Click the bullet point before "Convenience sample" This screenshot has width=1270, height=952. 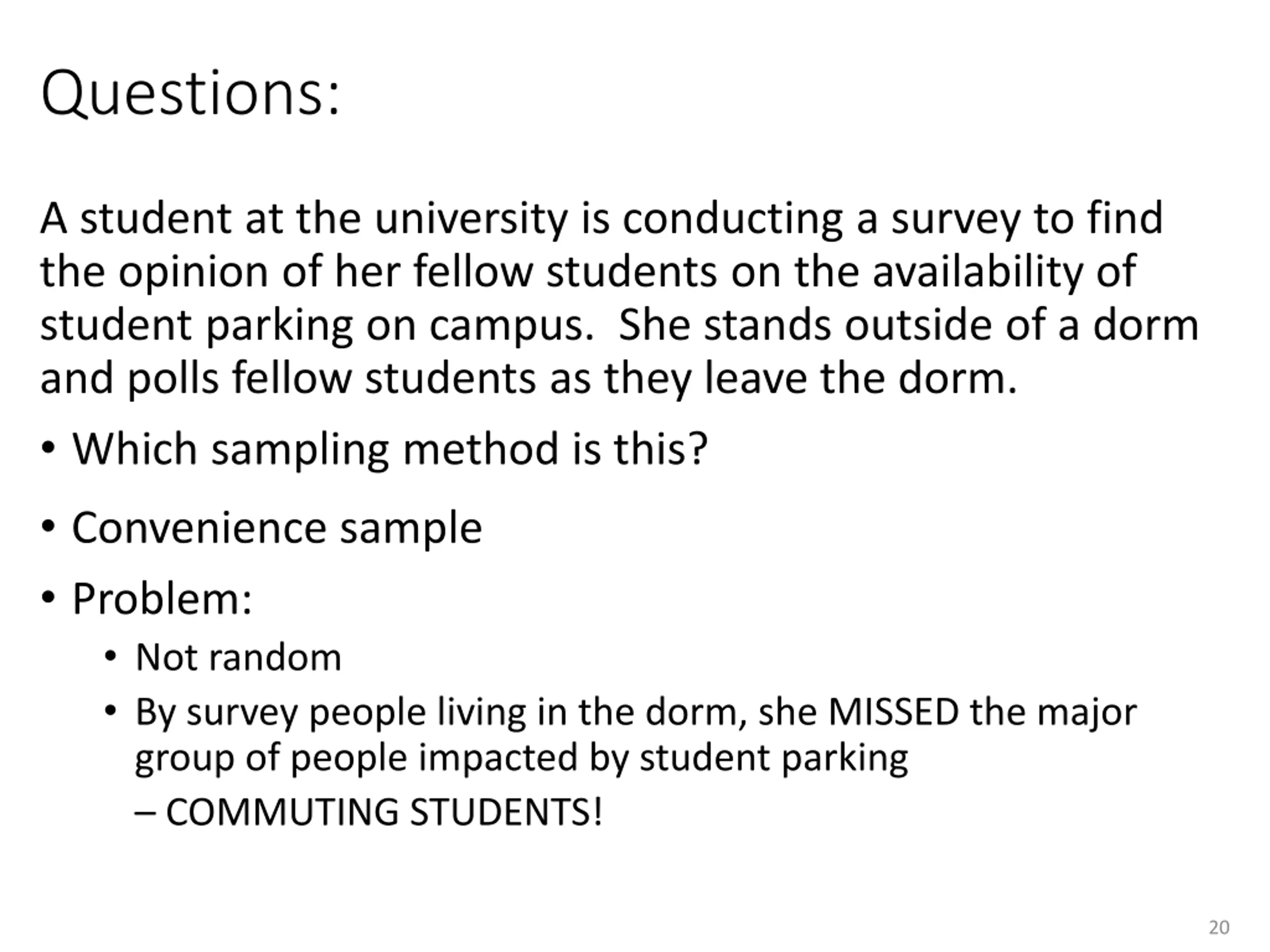point(49,526)
